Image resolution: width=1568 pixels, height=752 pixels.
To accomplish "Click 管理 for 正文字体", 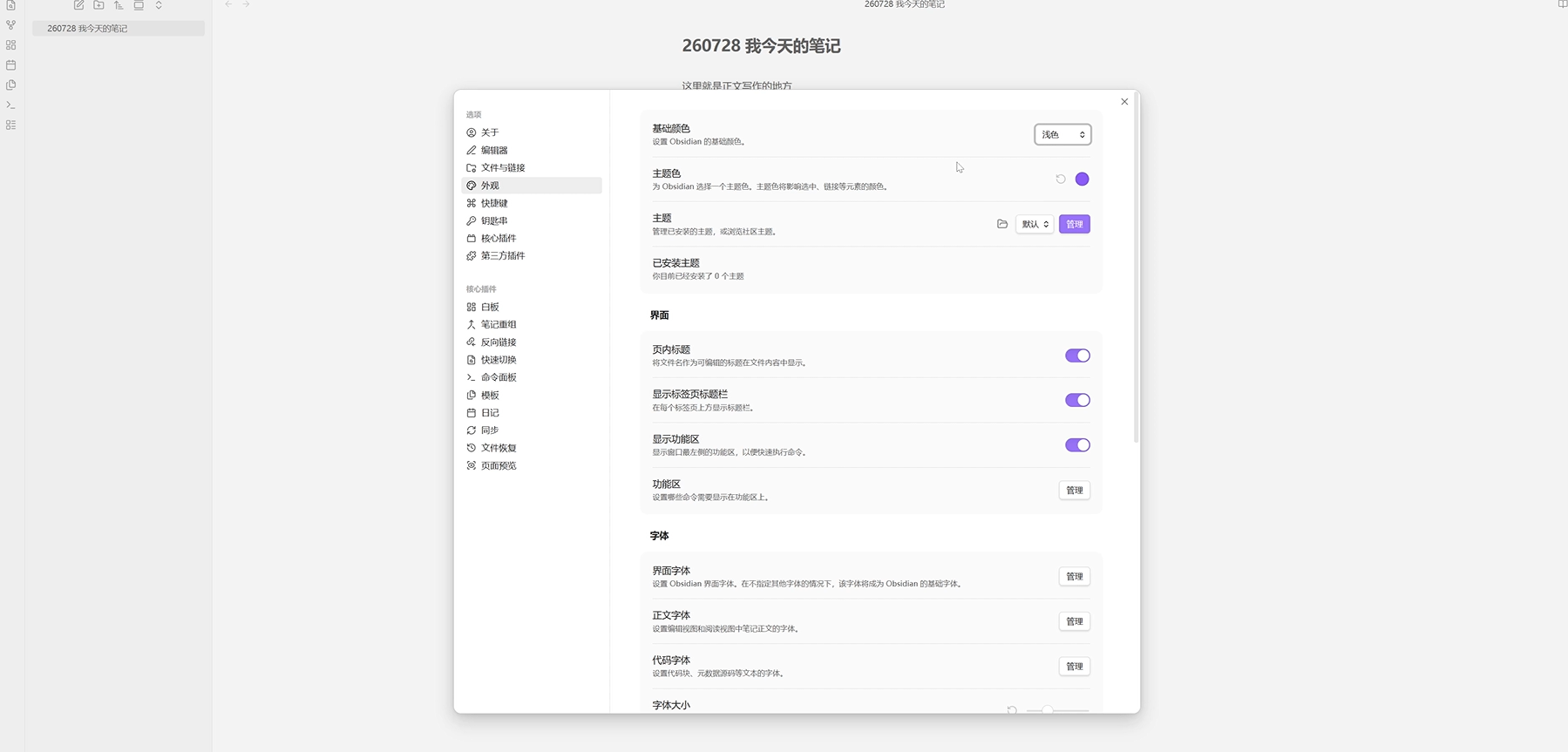I will (1075, 621).
